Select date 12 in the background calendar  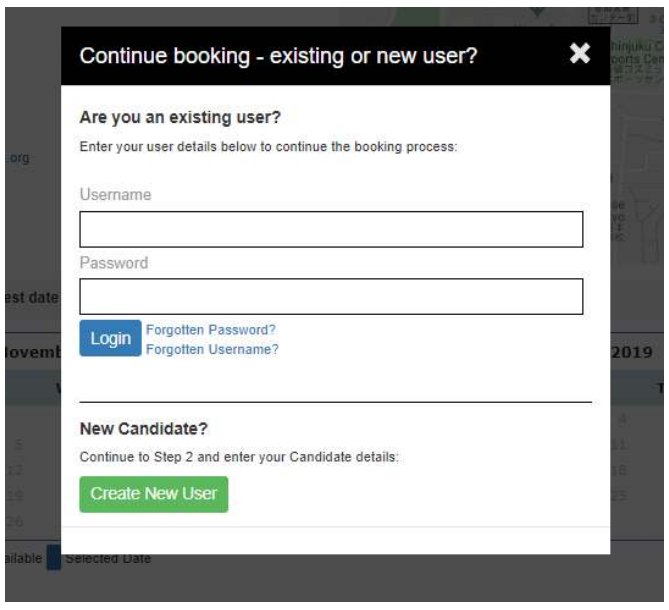click(15, 471)
